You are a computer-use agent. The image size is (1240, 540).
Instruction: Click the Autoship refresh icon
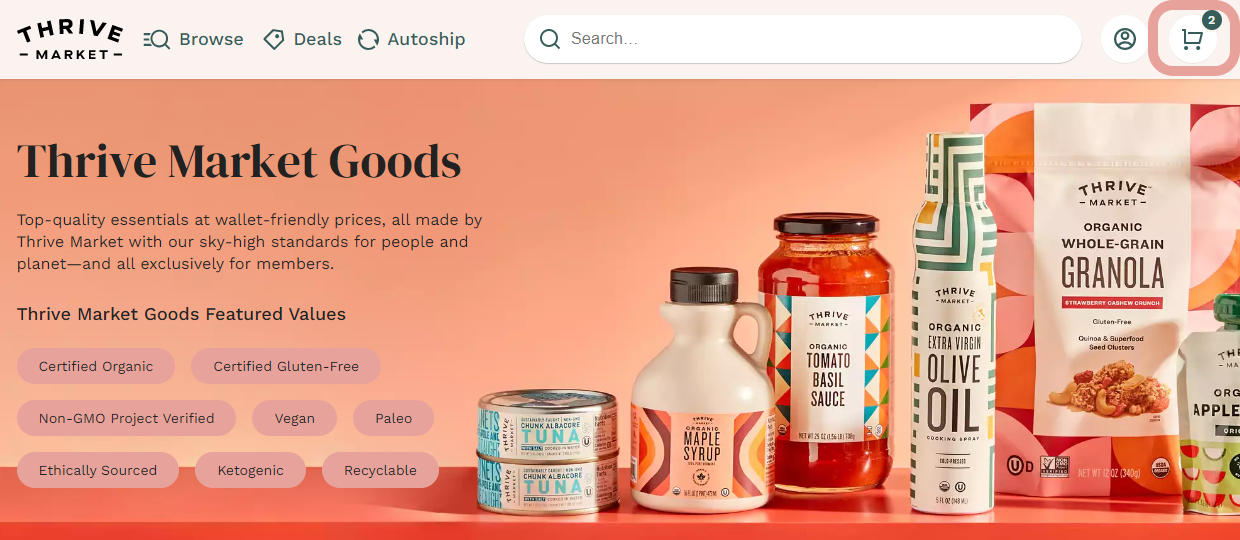(368, 39)
